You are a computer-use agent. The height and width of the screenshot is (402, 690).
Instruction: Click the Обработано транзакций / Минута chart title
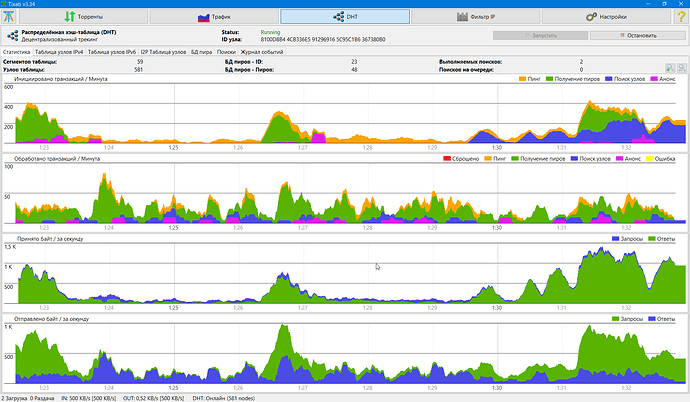[x=57, y=159]
